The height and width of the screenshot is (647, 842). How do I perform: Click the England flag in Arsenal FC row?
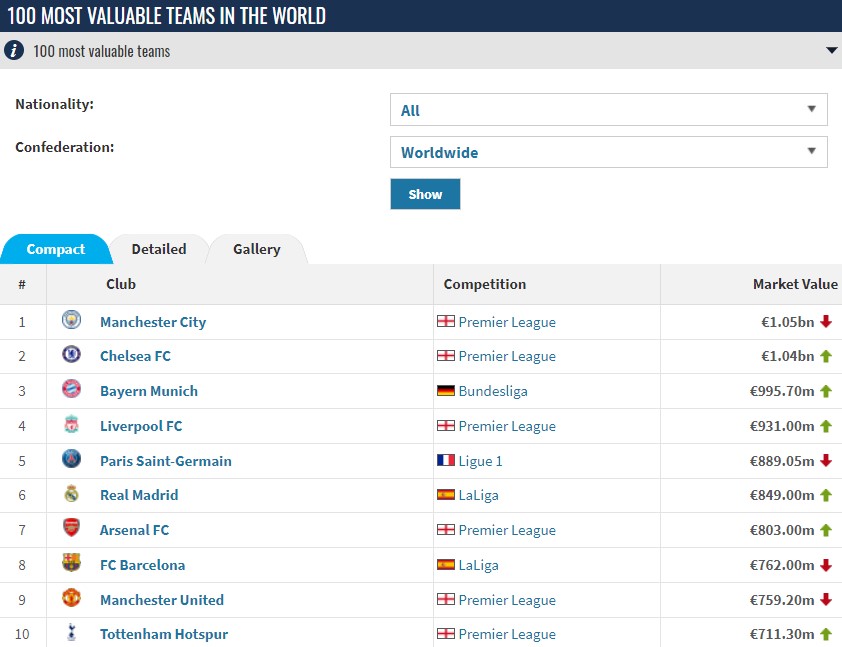pyautogui.click(x=446, y=529)
